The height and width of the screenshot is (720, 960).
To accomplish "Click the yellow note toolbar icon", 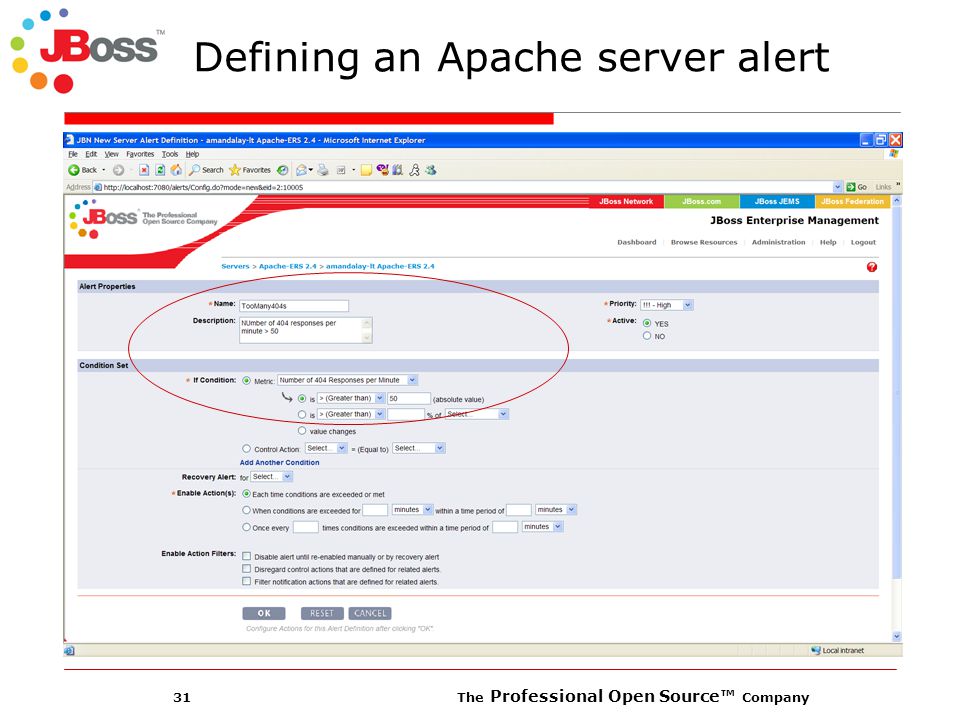I will coord(366,170).
